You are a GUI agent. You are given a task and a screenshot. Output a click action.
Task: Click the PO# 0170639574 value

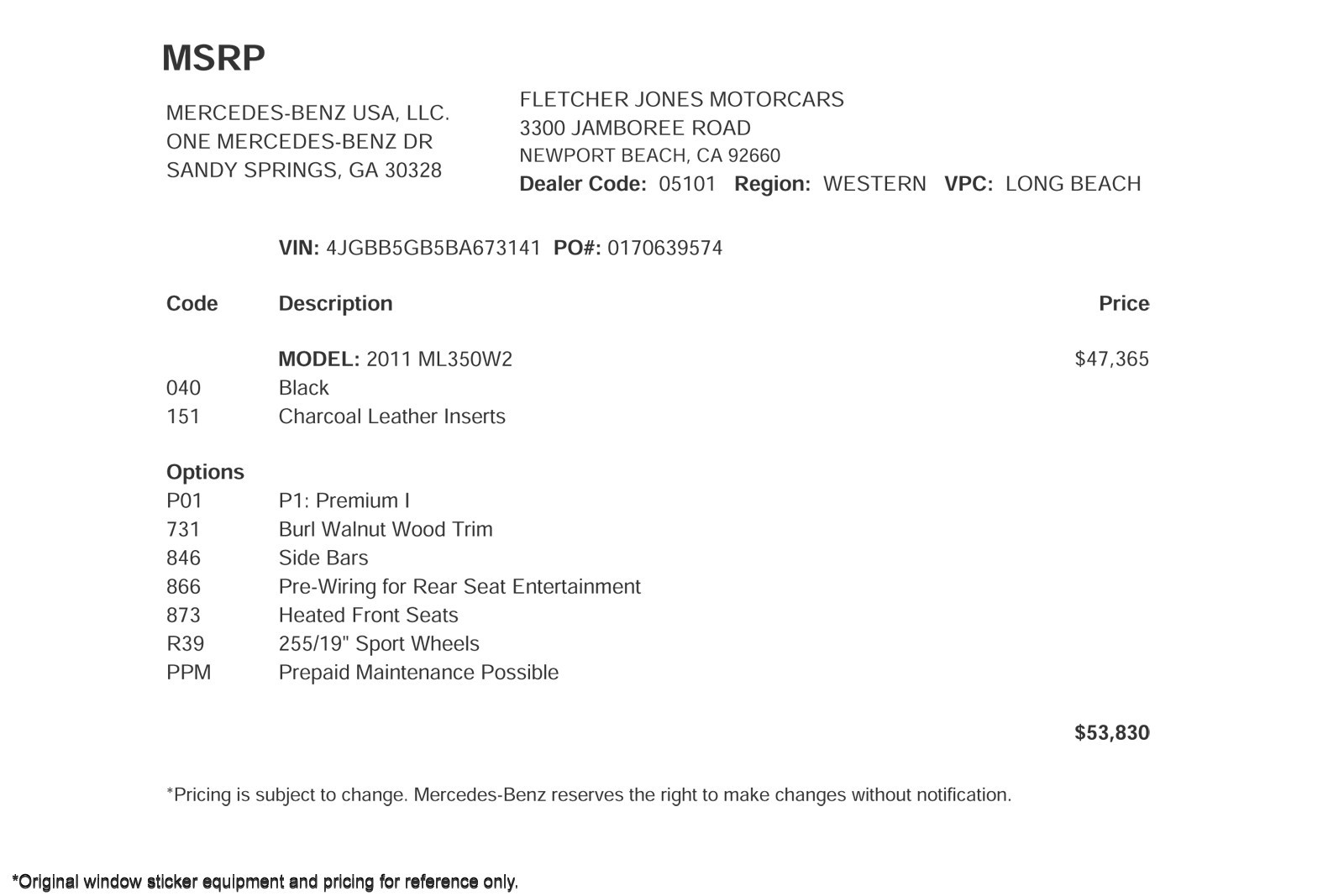tap(664, 249)
